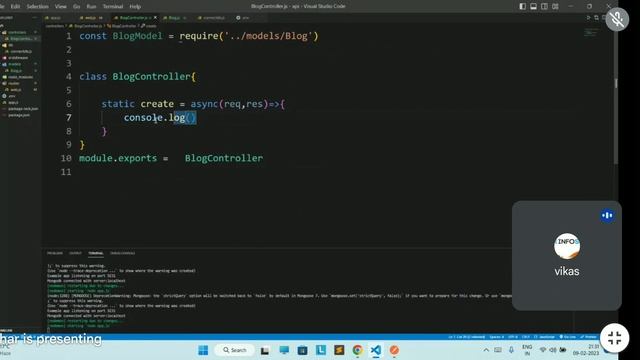
Task: Click the static create line
Action: pos(193,104)
